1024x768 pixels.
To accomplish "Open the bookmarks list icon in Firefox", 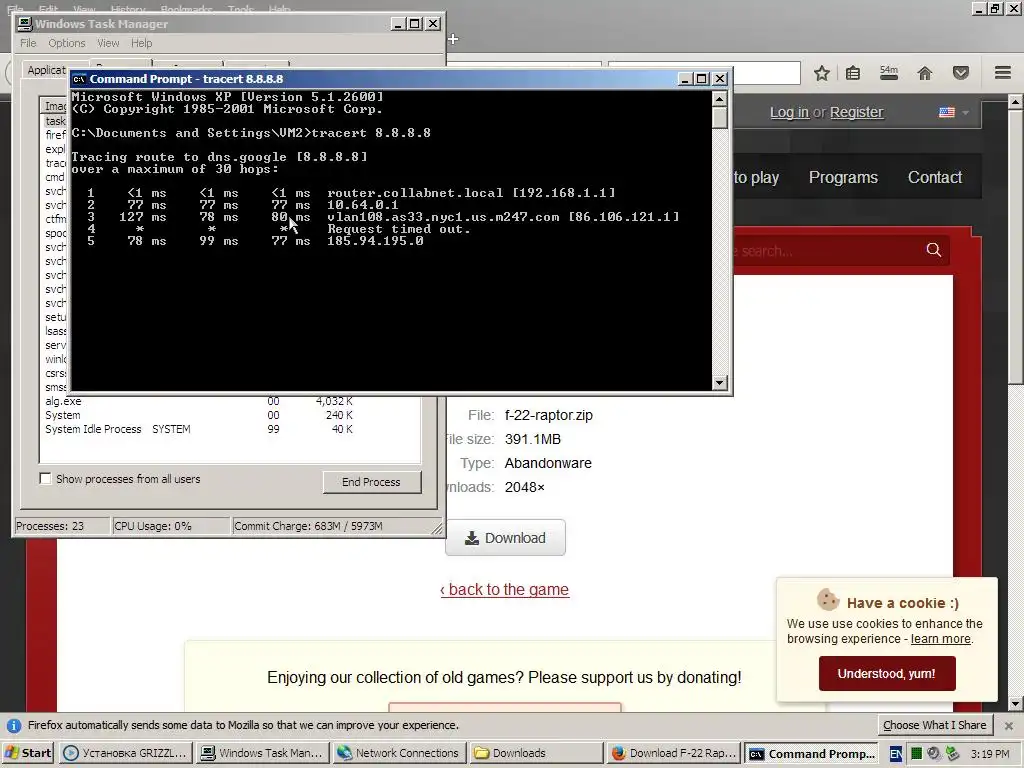I will coord(853,73).
